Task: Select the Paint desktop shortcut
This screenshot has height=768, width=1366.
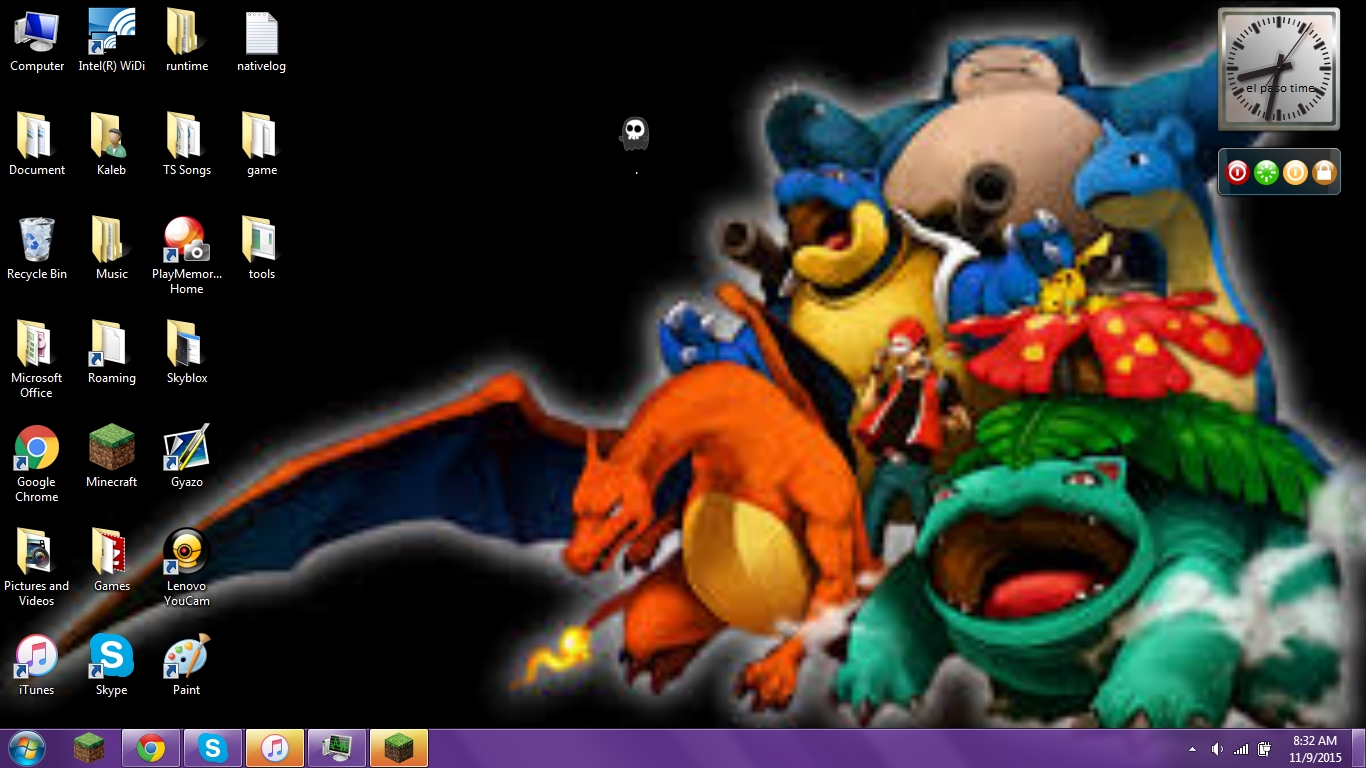Action: tap(187, 665)
